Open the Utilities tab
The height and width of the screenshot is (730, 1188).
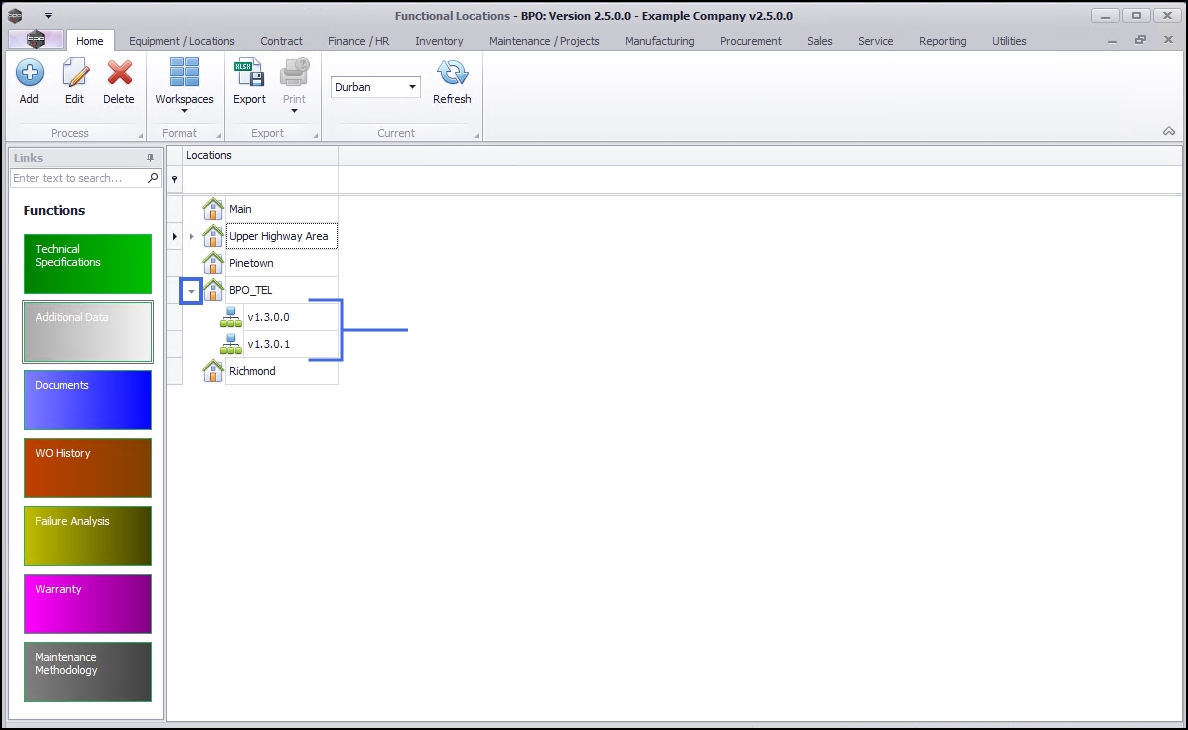tap(1009, 41)
